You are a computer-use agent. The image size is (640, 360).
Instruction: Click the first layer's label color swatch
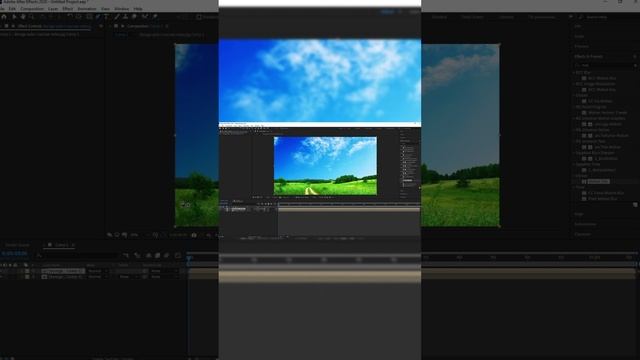[x=27, y=271]
